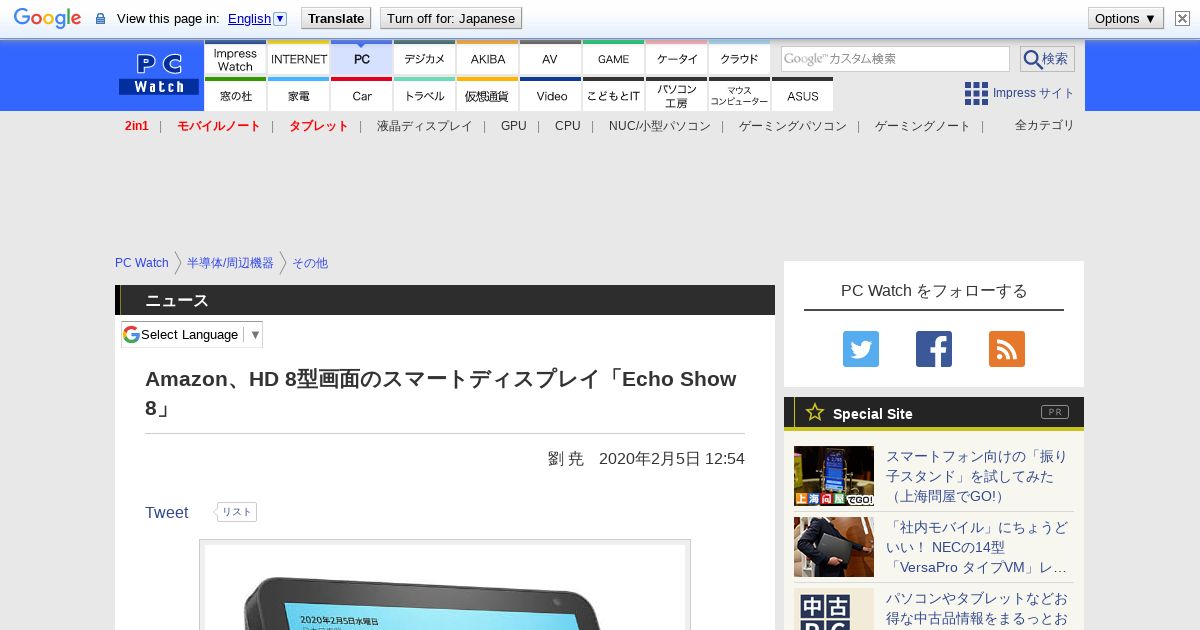Open the 上海問屋でGO! thumbnail
Viewport: 1200px width, 630px height.
pyautogui.click(x=834, y=476)
